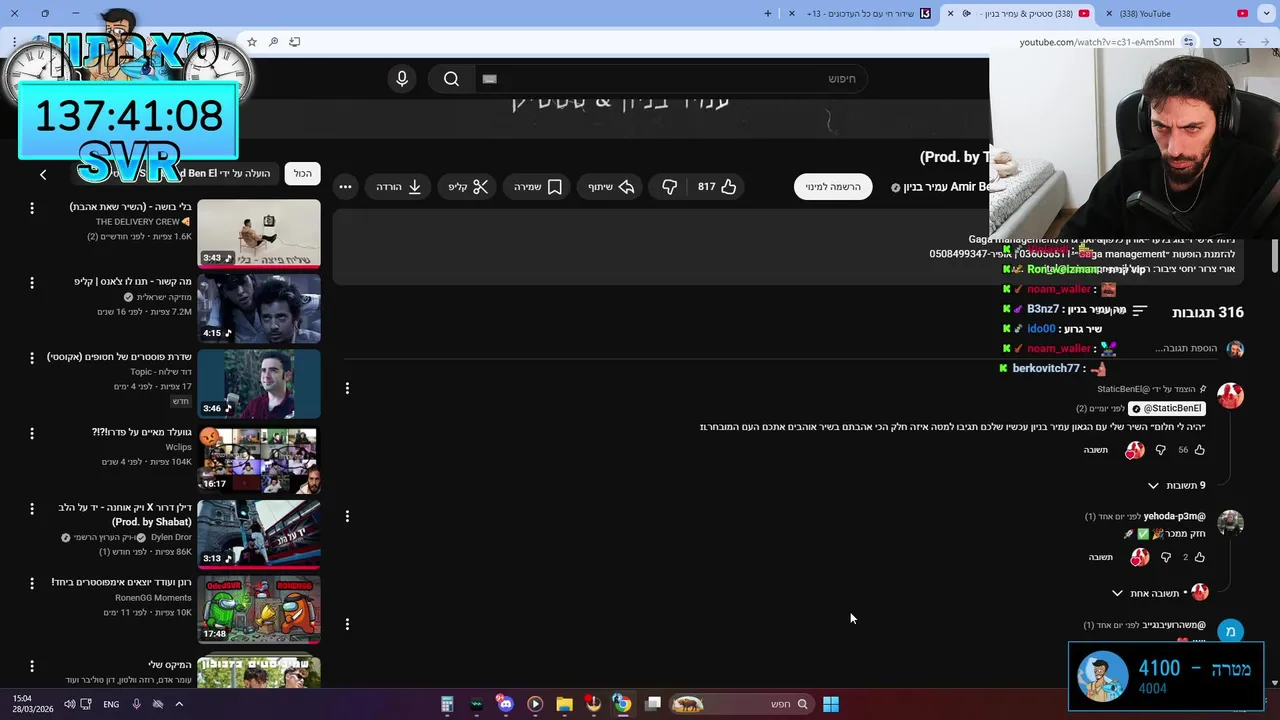Select the '(338) סטטיק & עמיר בניון' tab

point(1018,13)
